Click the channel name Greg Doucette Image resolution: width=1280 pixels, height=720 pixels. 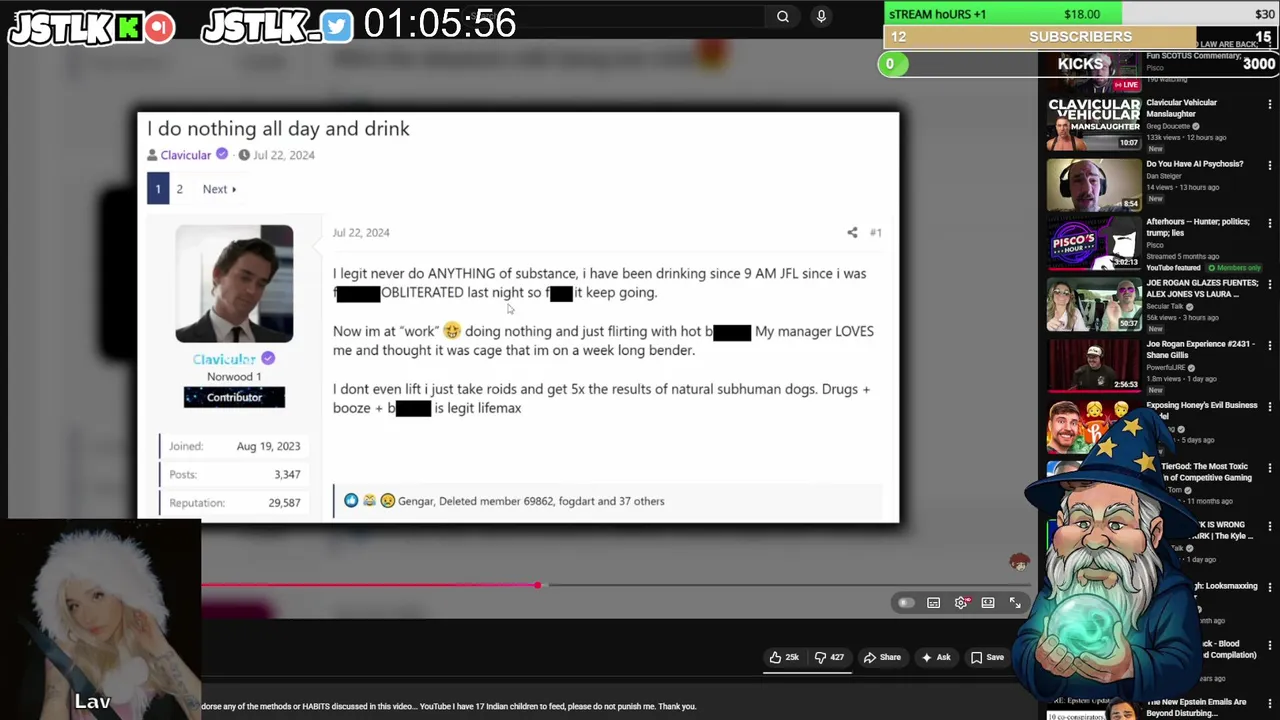click(x=1167, y=126)
